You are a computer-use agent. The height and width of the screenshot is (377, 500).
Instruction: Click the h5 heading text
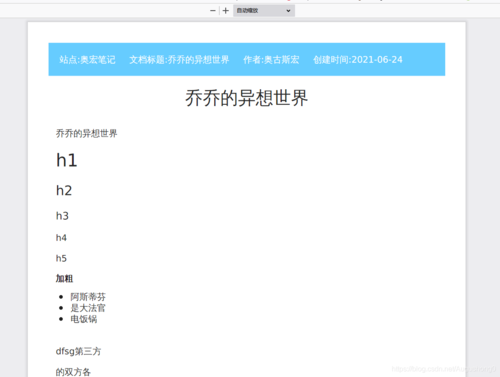click(61, 258)
